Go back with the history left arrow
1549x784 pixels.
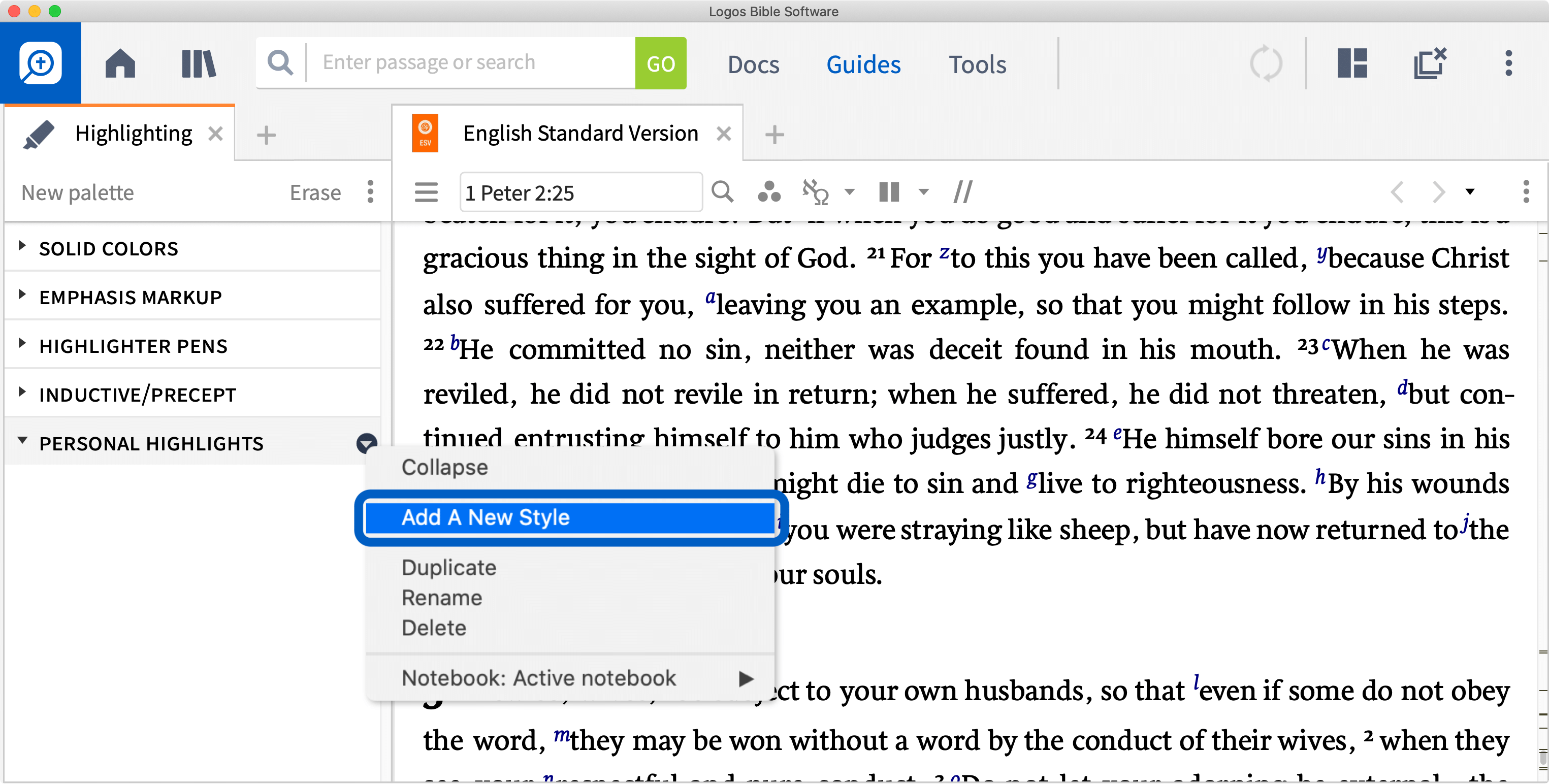coord(1397,192)
